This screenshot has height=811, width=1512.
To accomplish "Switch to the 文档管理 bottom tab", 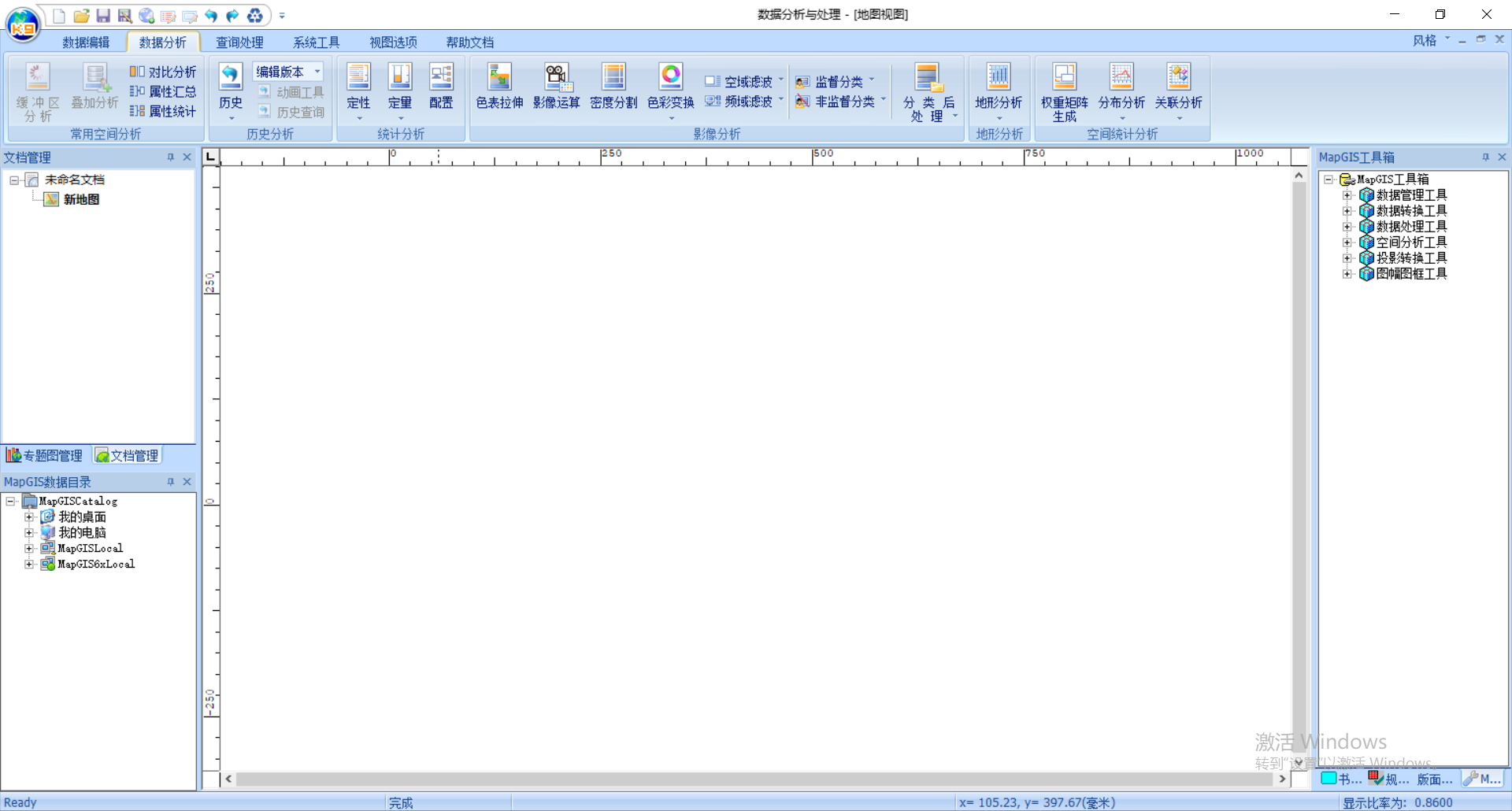I will (x=127, y=455).
